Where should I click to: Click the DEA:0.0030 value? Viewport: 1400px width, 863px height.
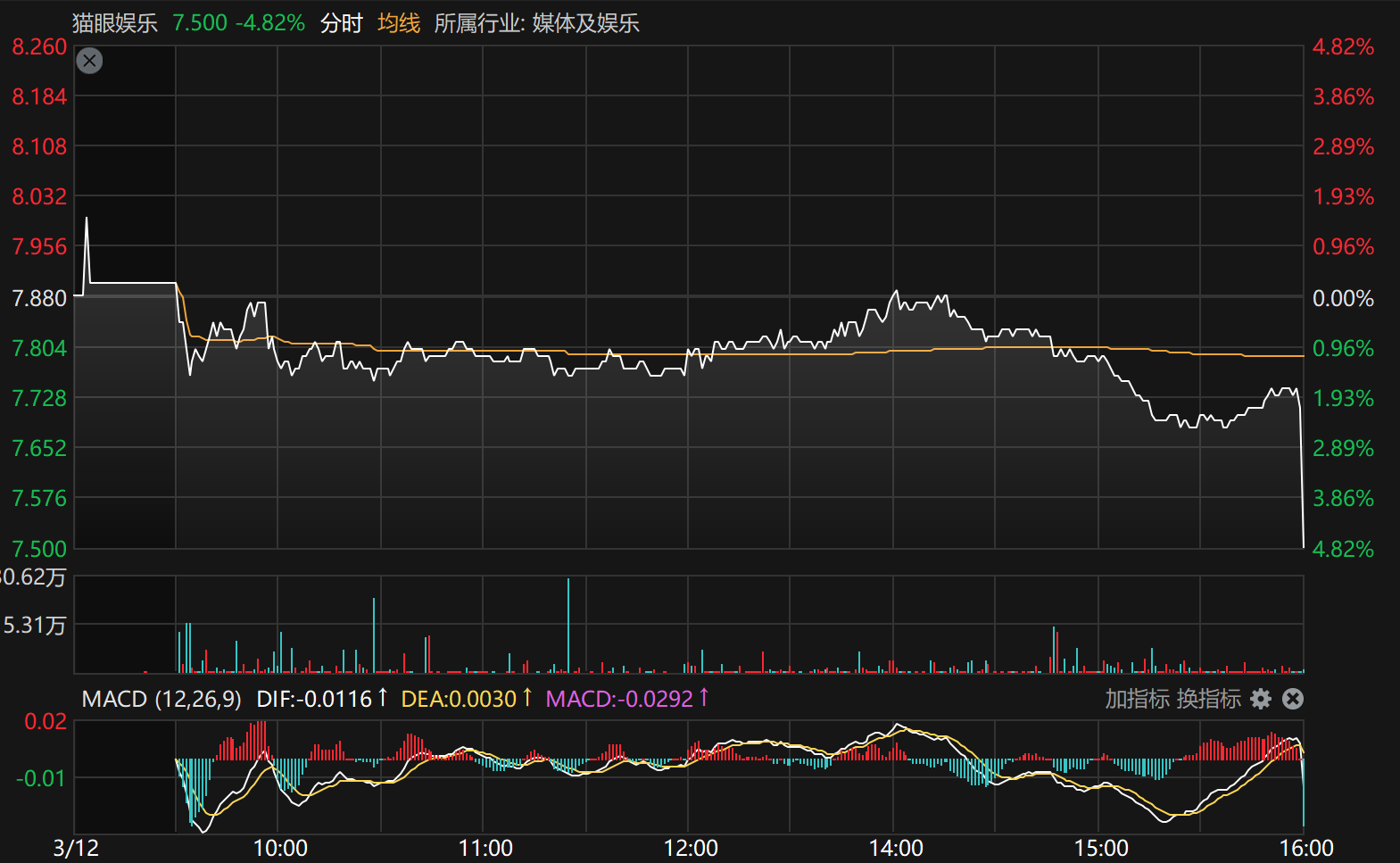tap(459, 699)
